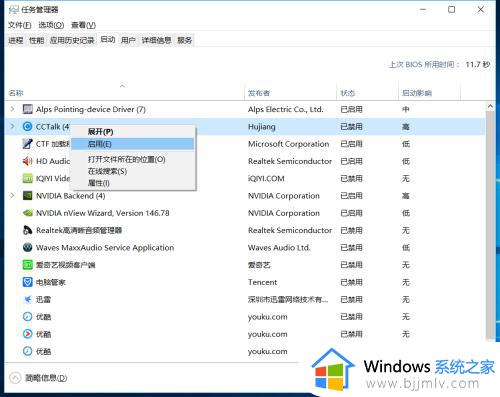
Task: Switch to the 进程 tab
Action: [16, 40]
